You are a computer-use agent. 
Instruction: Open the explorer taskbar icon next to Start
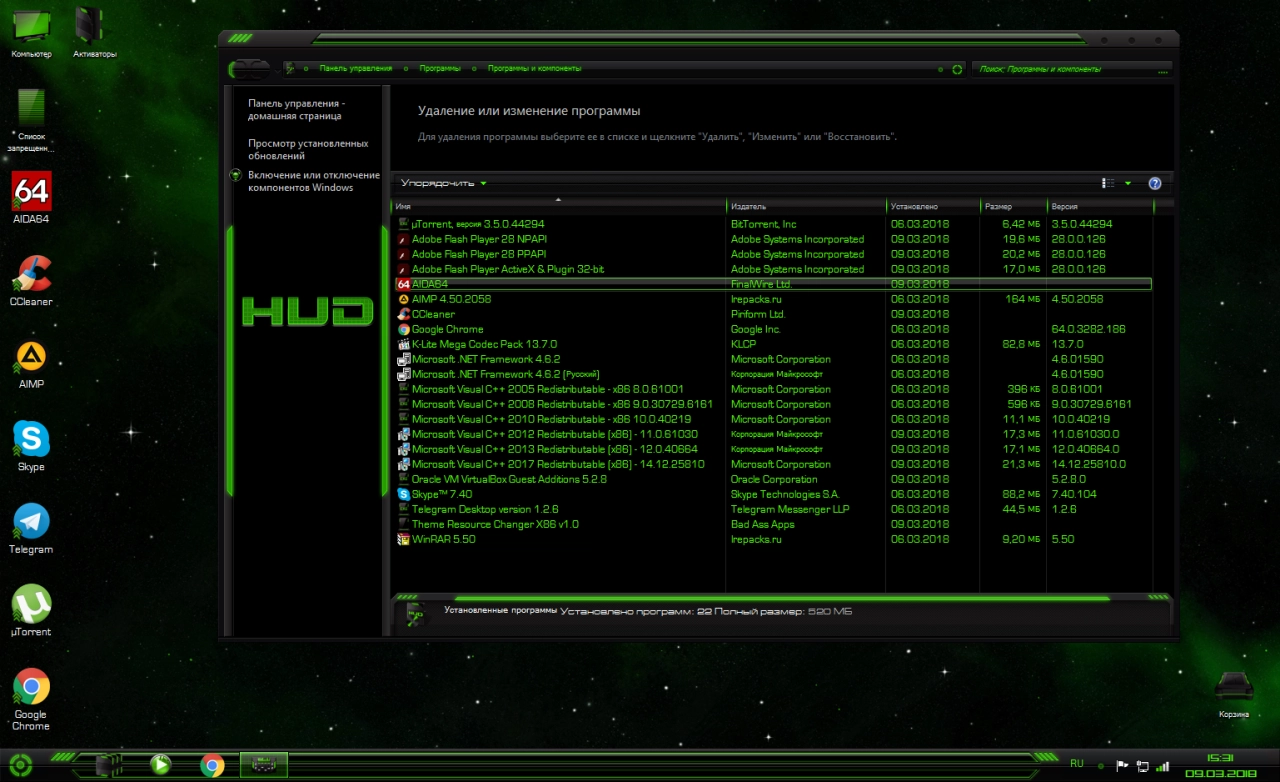pos(108,766)
